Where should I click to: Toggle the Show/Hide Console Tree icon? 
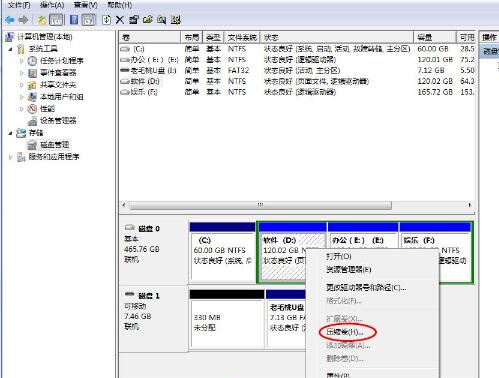coord(56,20)
